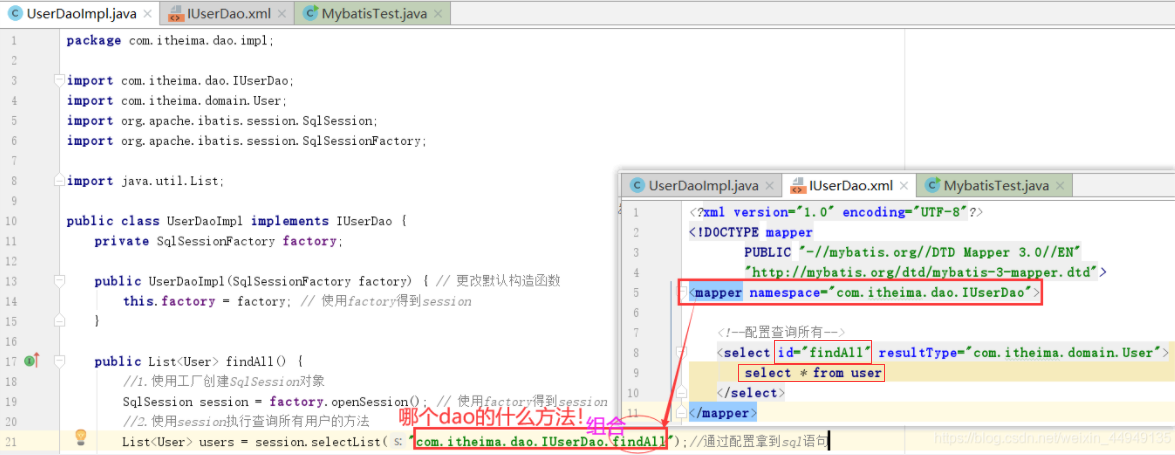Click 'factory.openSession()' call on line 19

pos(348,402)
